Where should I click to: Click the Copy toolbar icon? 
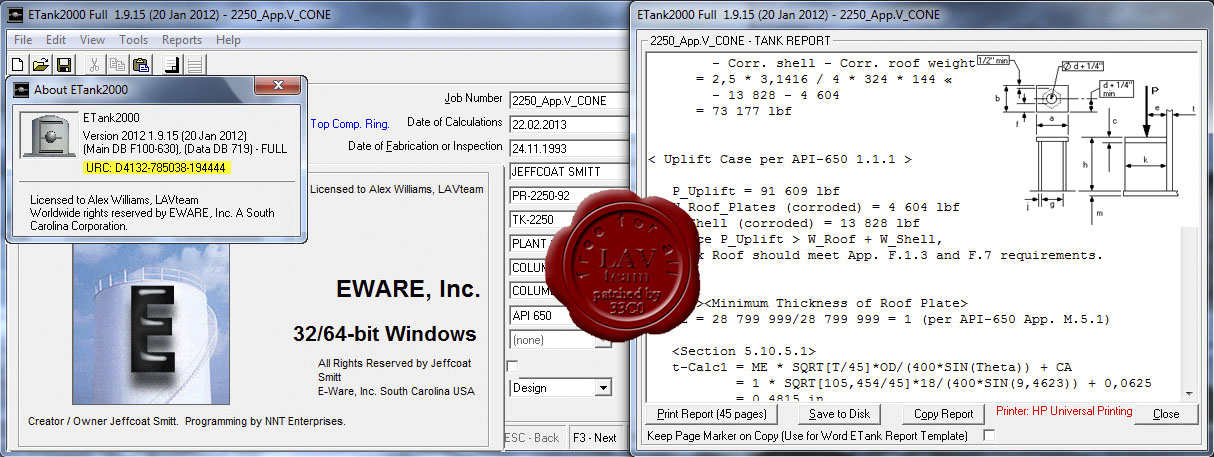tap(117, 64)
